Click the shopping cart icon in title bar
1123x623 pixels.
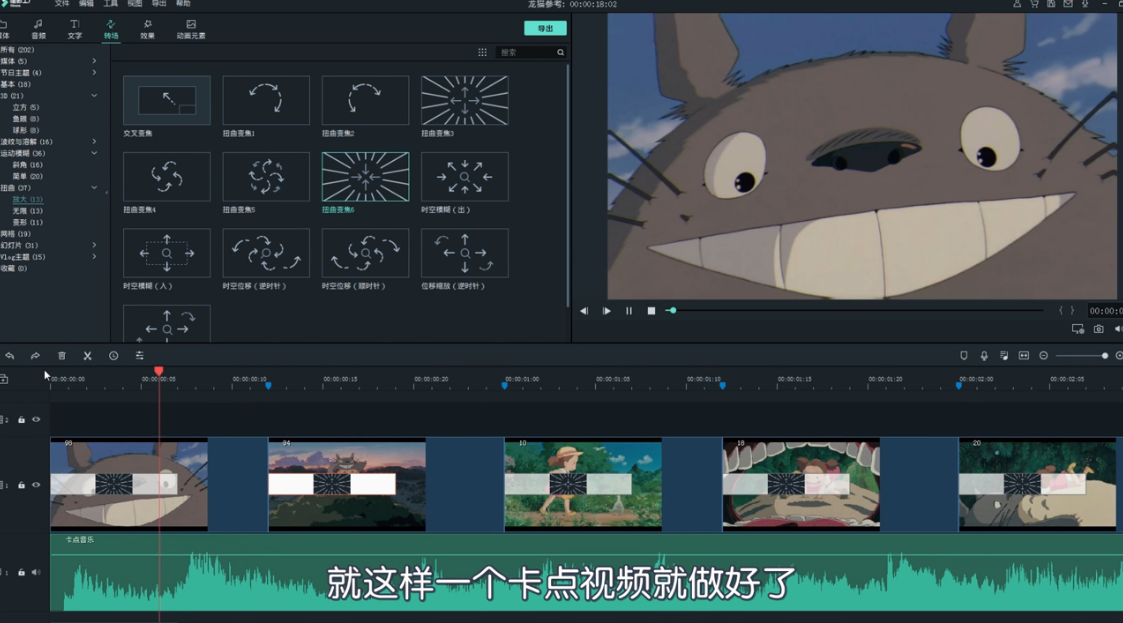[x=1034, y=4]
